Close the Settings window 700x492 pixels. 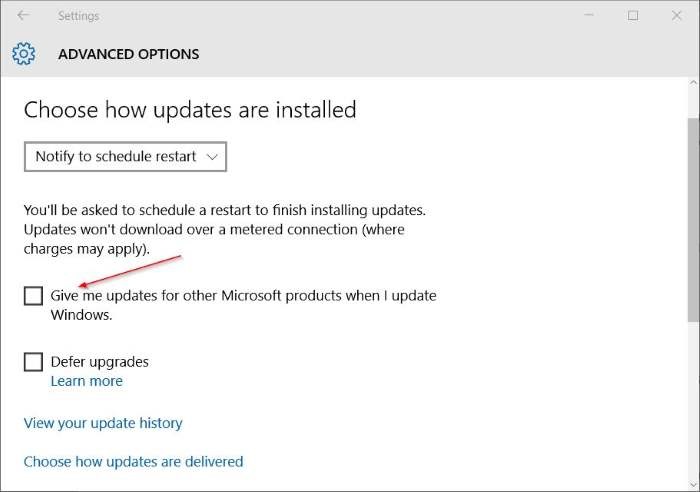coord(676,16)
